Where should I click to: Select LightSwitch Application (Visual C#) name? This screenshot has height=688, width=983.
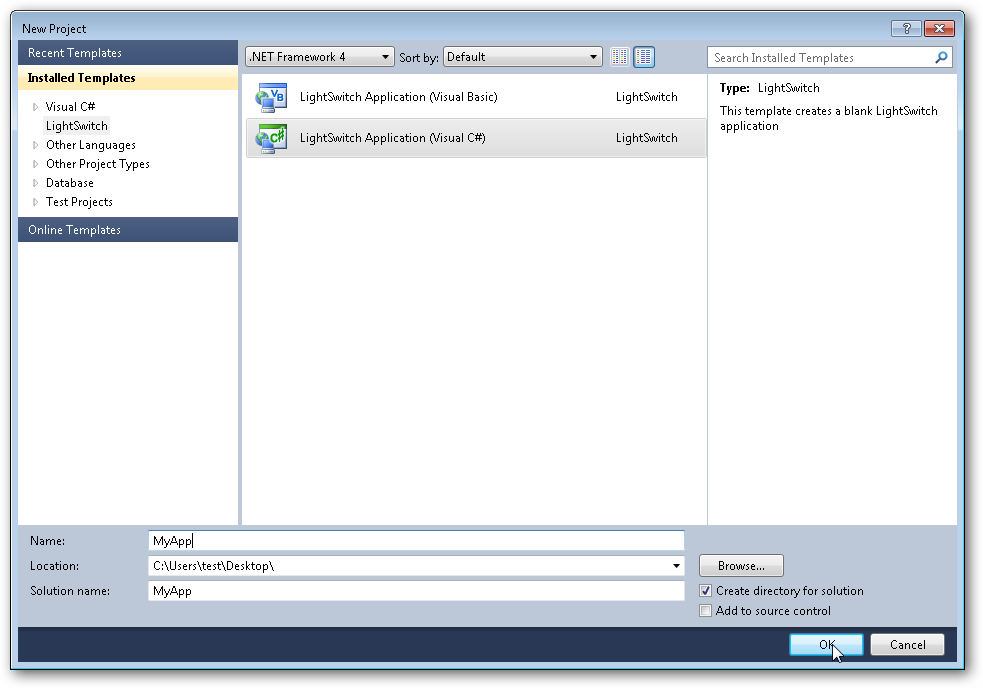click(392, 138)
